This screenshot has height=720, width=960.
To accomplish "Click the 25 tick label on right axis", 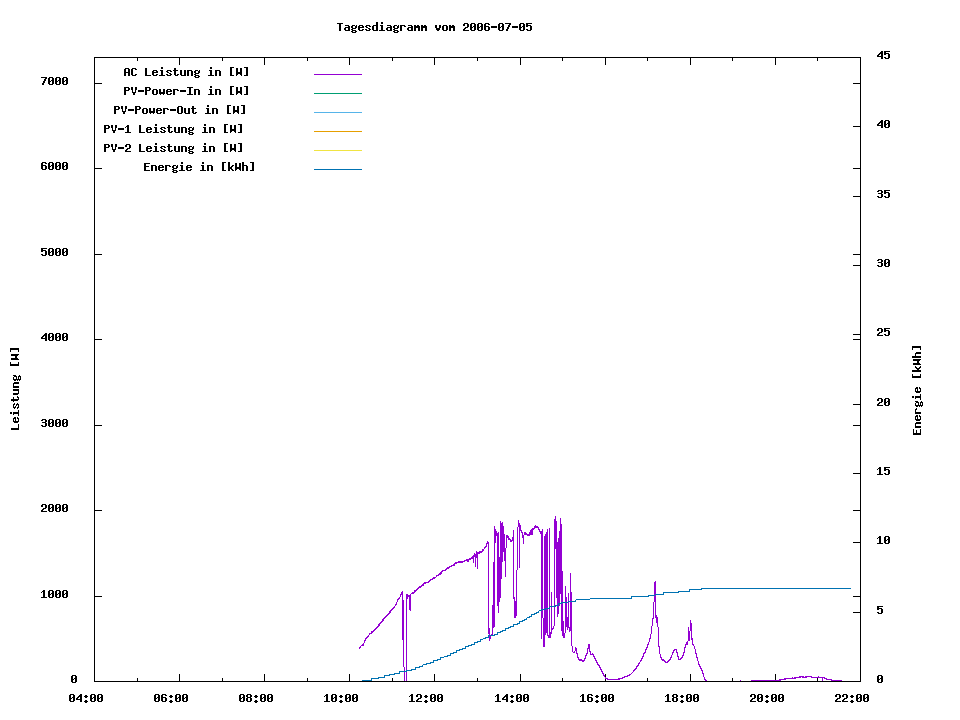I will (x=883, y=333).
